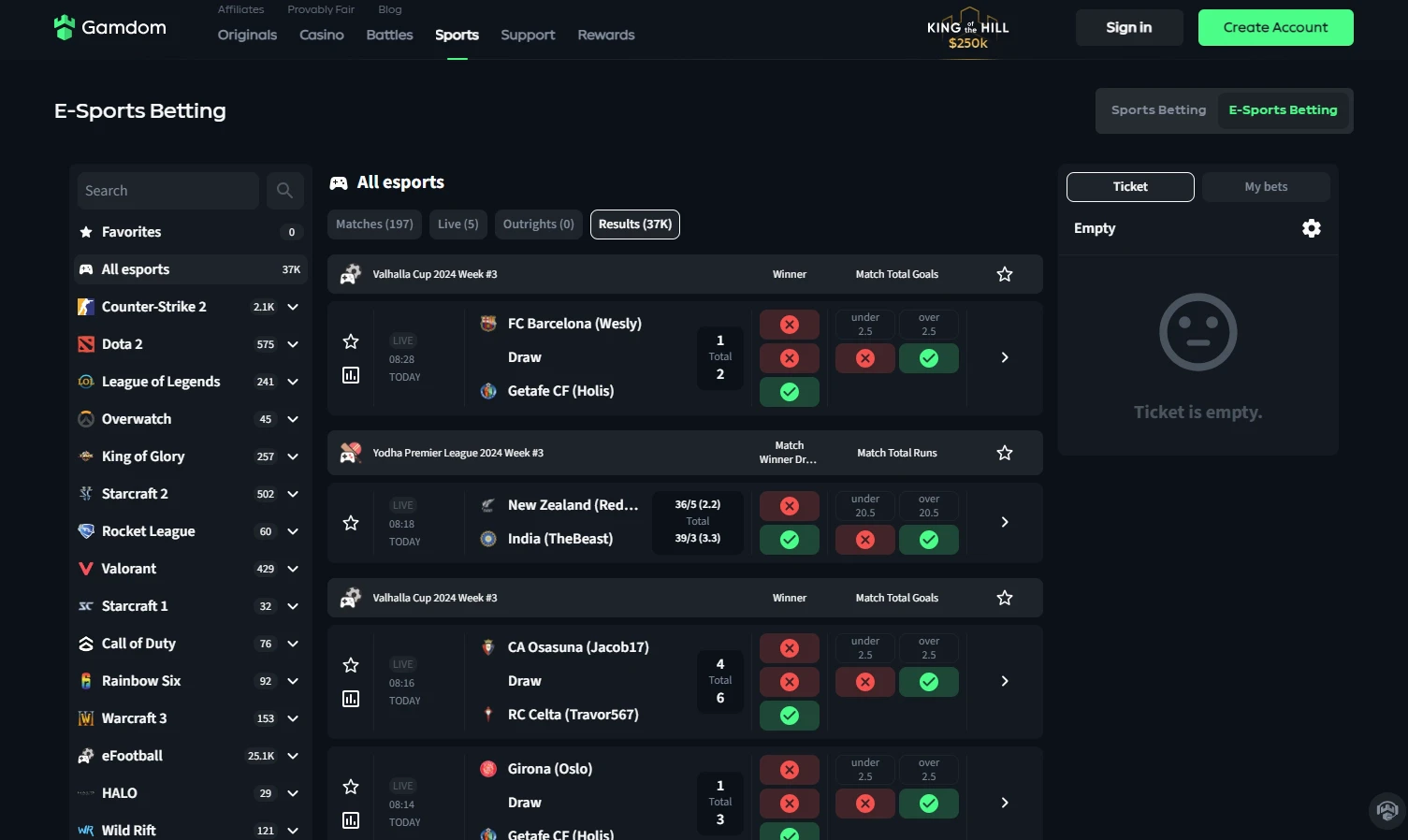Image resolution: width=1408 pixels, height=840 pixels.
Task: Click the Call of Duty icon
Action: point(86,644)
